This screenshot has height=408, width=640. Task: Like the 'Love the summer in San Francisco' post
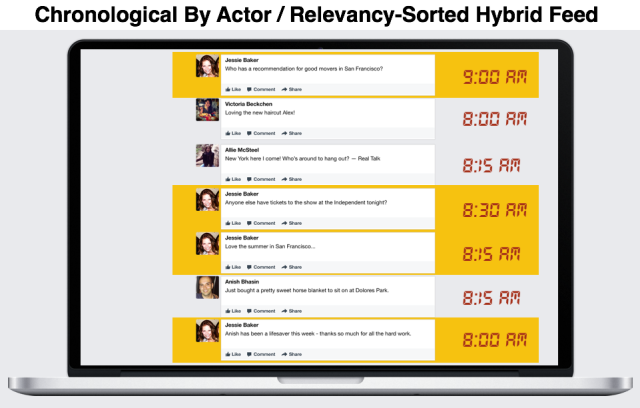tap(233, 267)
